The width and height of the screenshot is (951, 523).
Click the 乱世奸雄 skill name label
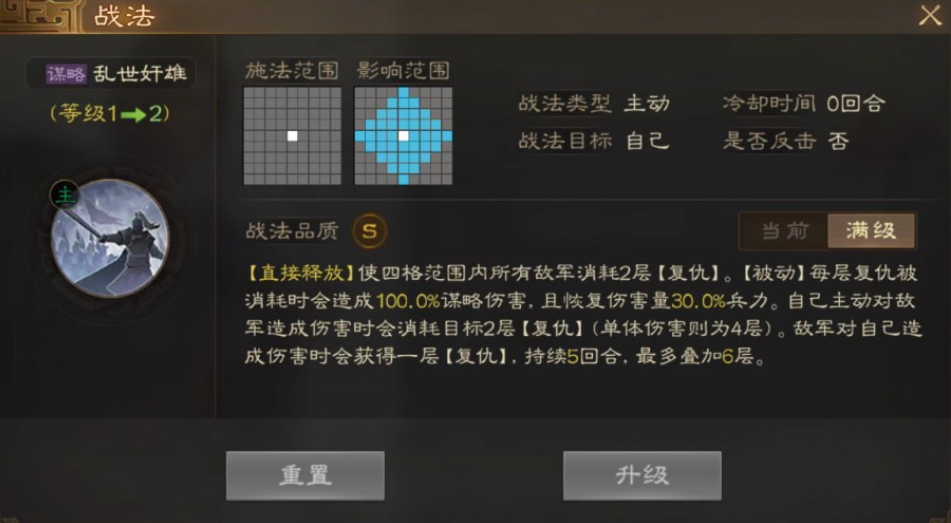pyautogui.click(x=140, y=74)
